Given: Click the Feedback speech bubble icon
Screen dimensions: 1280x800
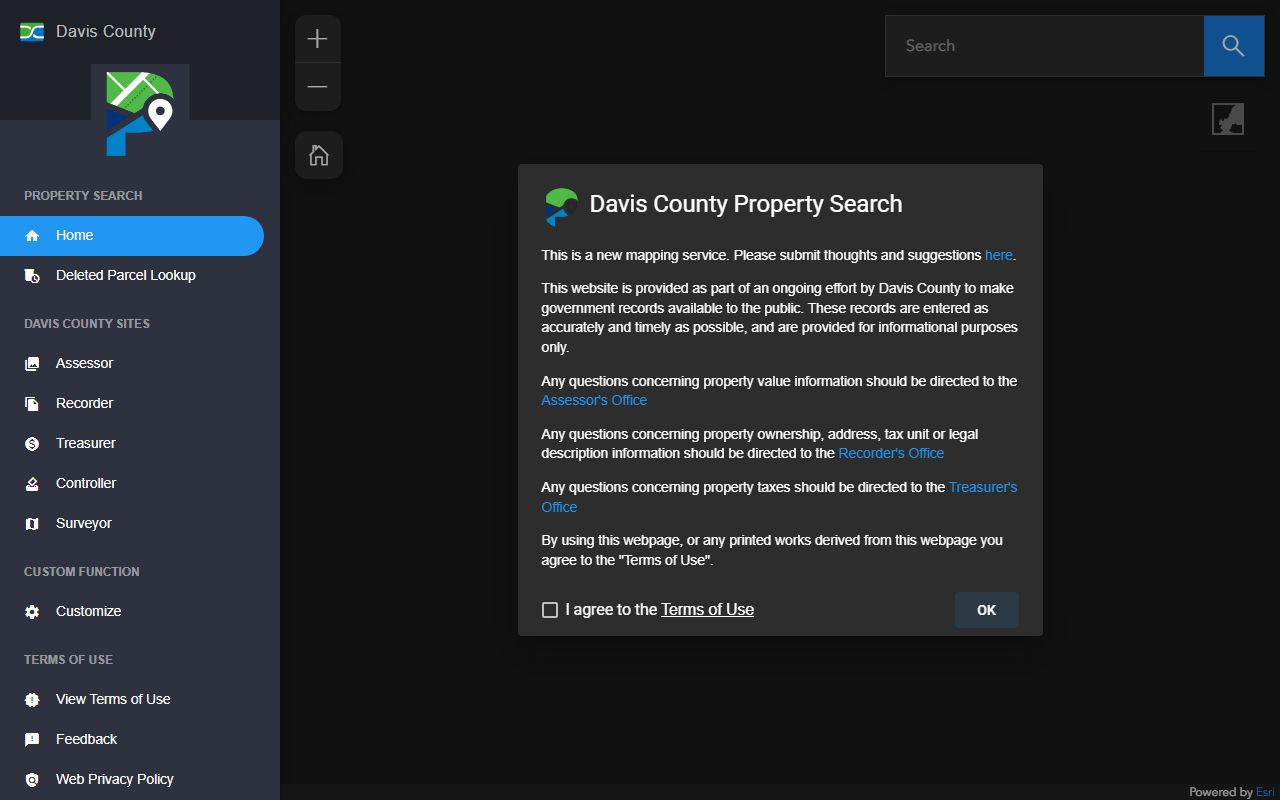Looking at the screenshot, I should click(32, 740).
